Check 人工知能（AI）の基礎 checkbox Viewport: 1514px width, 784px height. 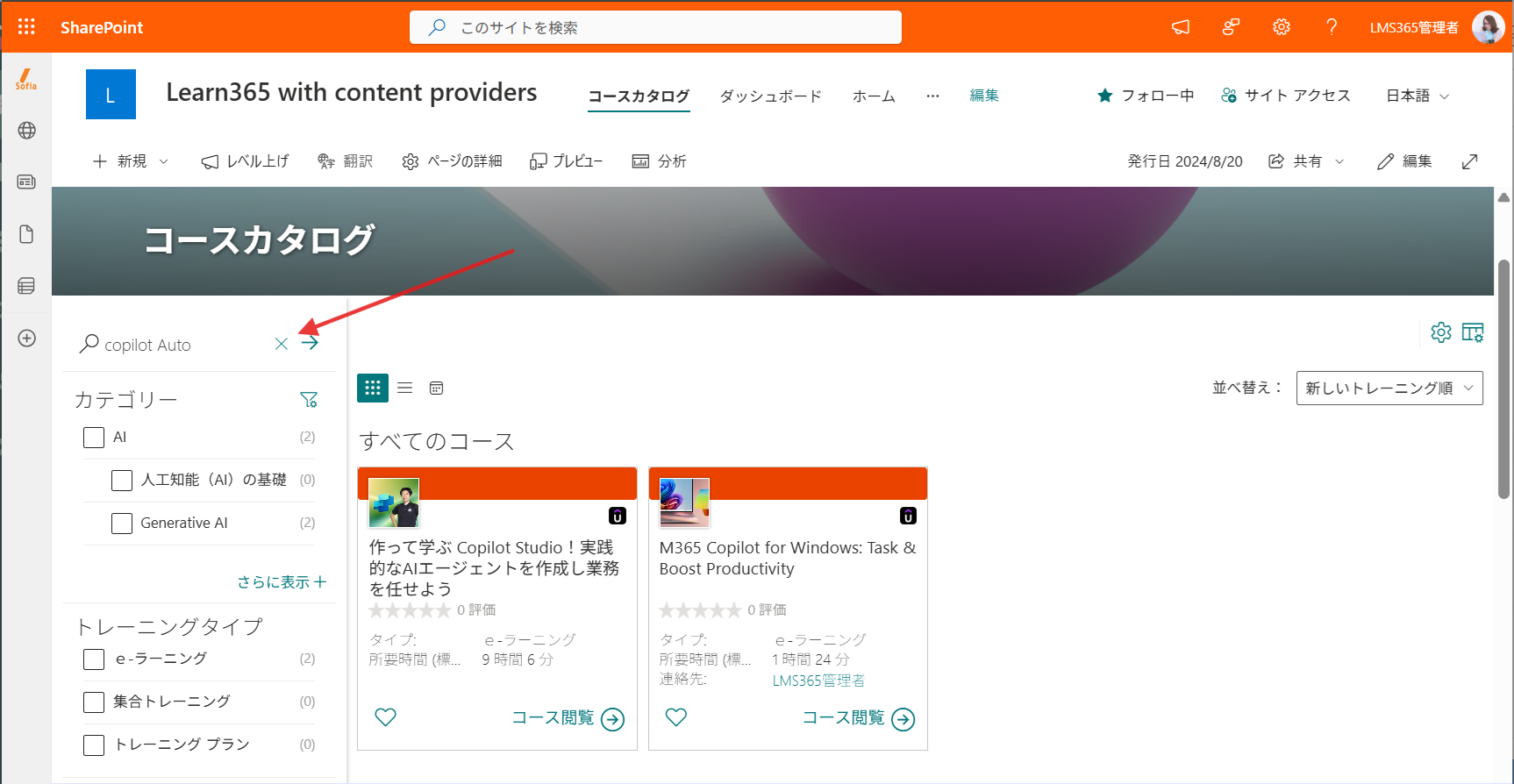tap(122, 481)
